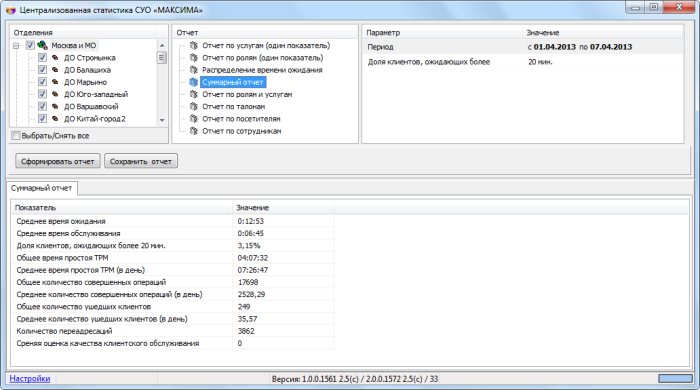Click the Сохранить отчет button
700x390 pixels.
[141, 161]
